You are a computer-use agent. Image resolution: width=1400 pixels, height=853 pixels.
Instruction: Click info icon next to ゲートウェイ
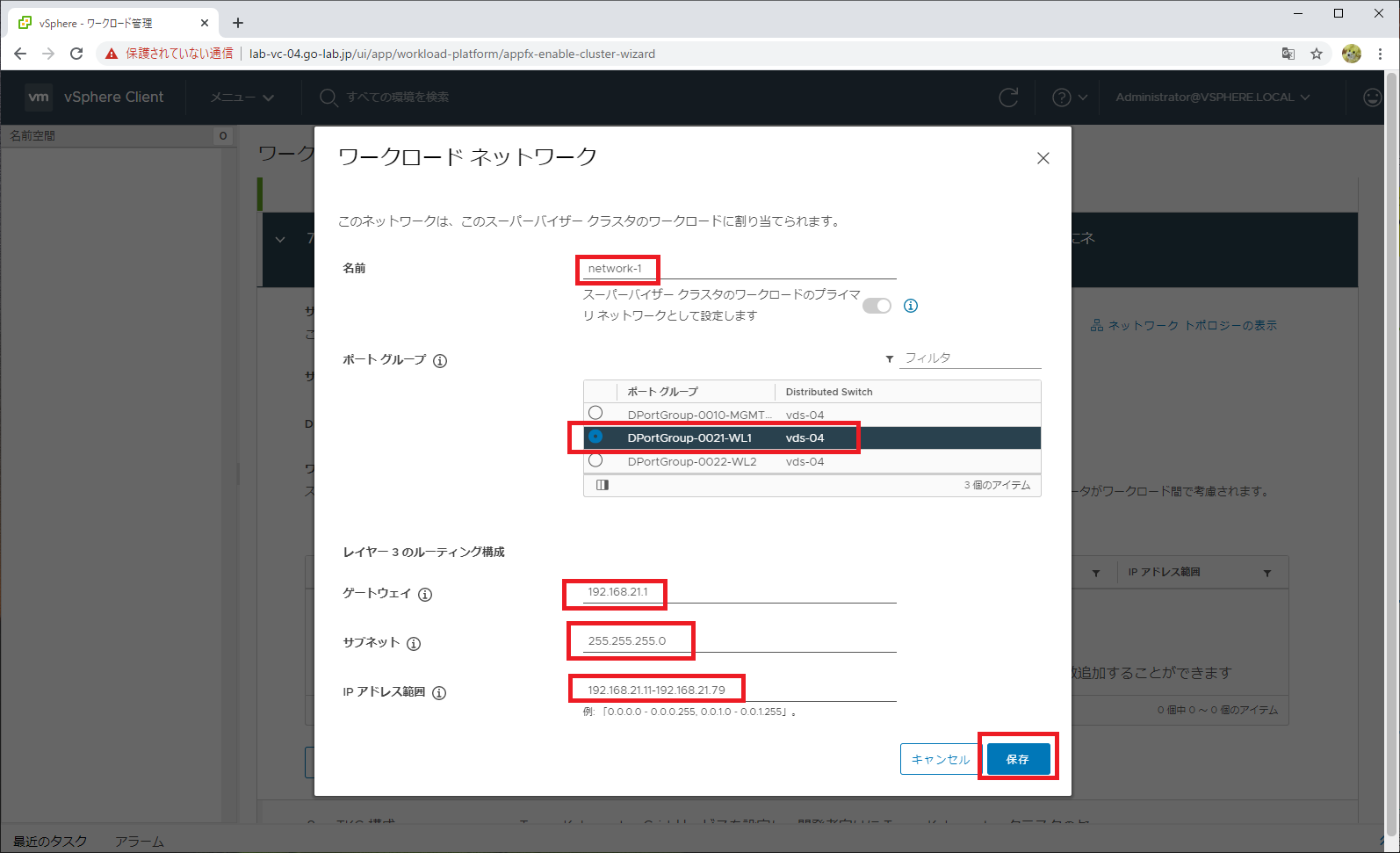coord(425,595)
